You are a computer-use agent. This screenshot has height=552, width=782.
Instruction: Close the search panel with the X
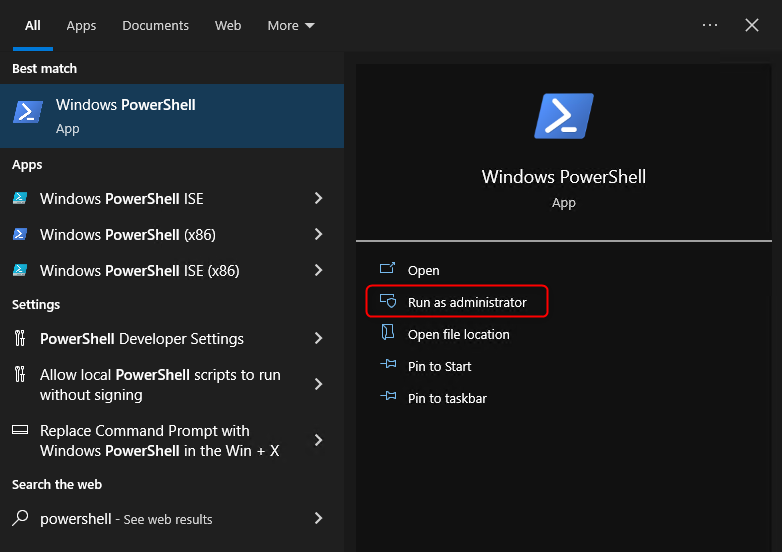752,25
